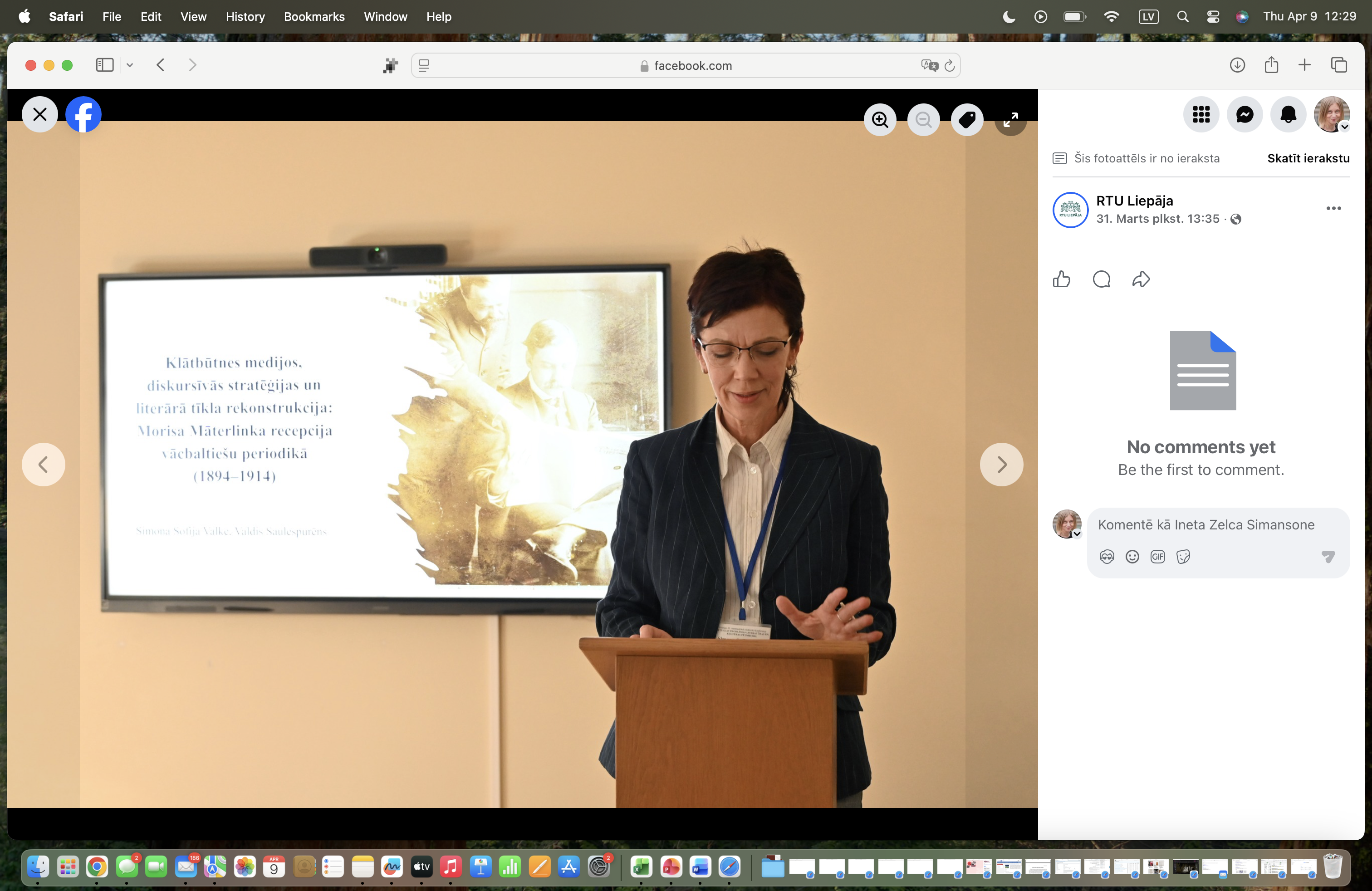Open Safari share sheet

tap(1271, 65)
